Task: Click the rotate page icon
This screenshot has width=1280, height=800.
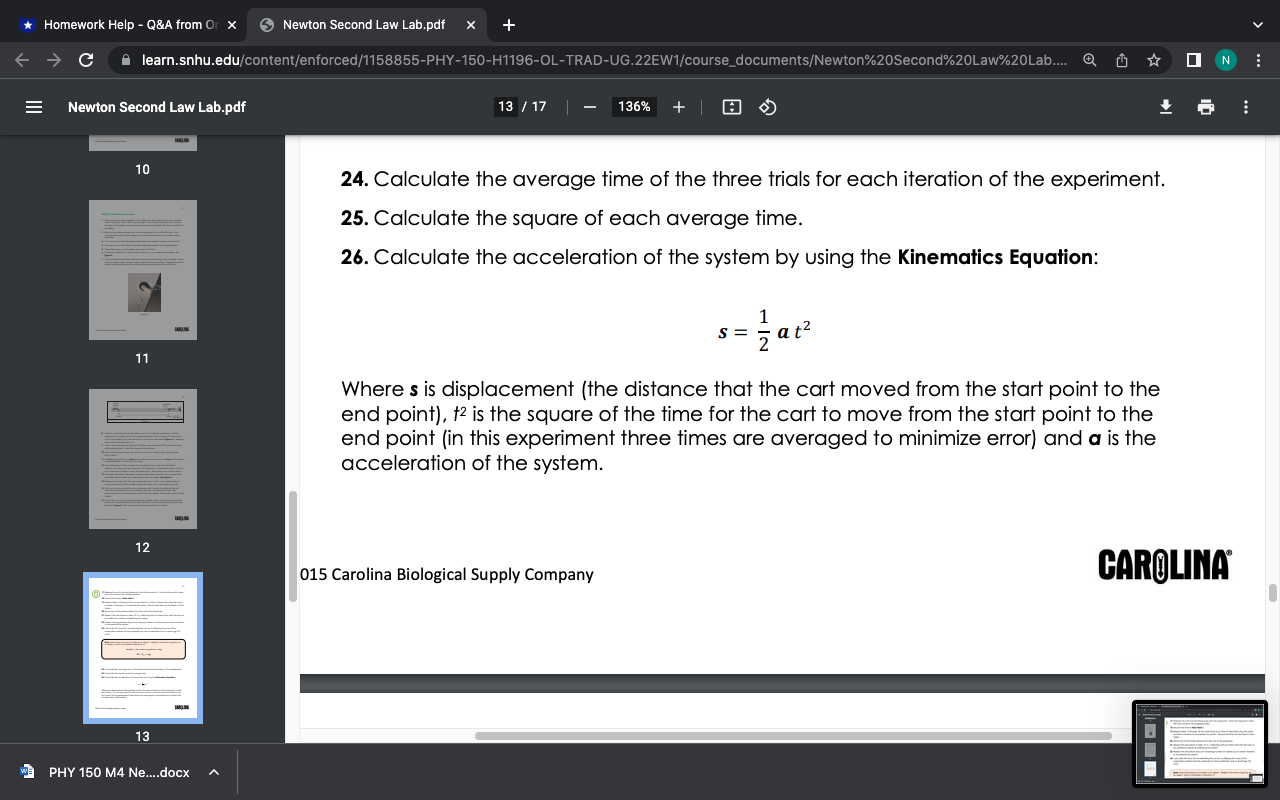Action: [x=768, y=107]
